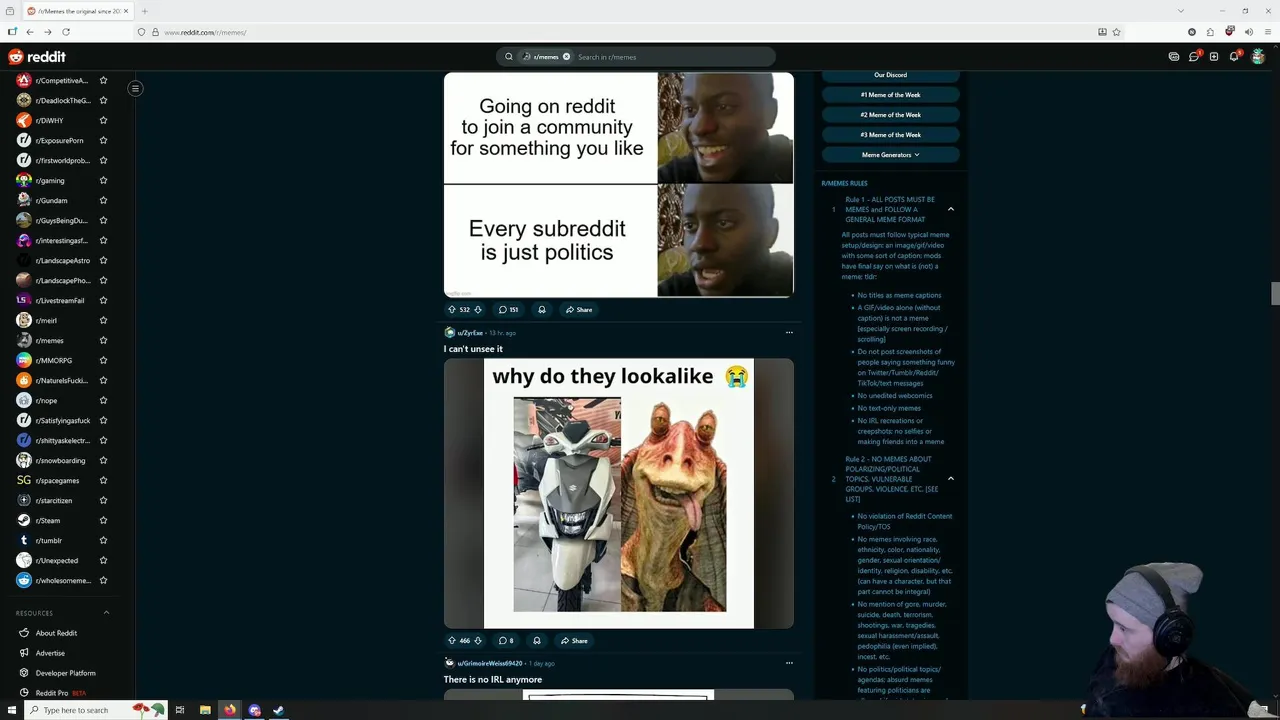Open Steam from the taskbar
This screenshot has width=1280, height=720.
[279, 710]
